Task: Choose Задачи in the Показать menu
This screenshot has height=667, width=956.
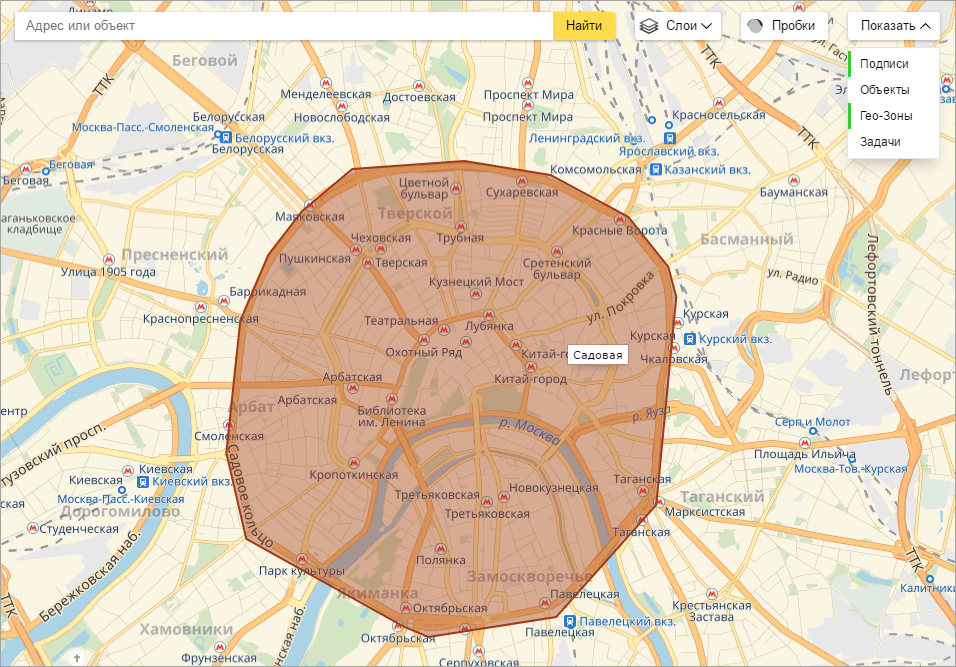Action: pyautogui.click(x=880, y=142)
